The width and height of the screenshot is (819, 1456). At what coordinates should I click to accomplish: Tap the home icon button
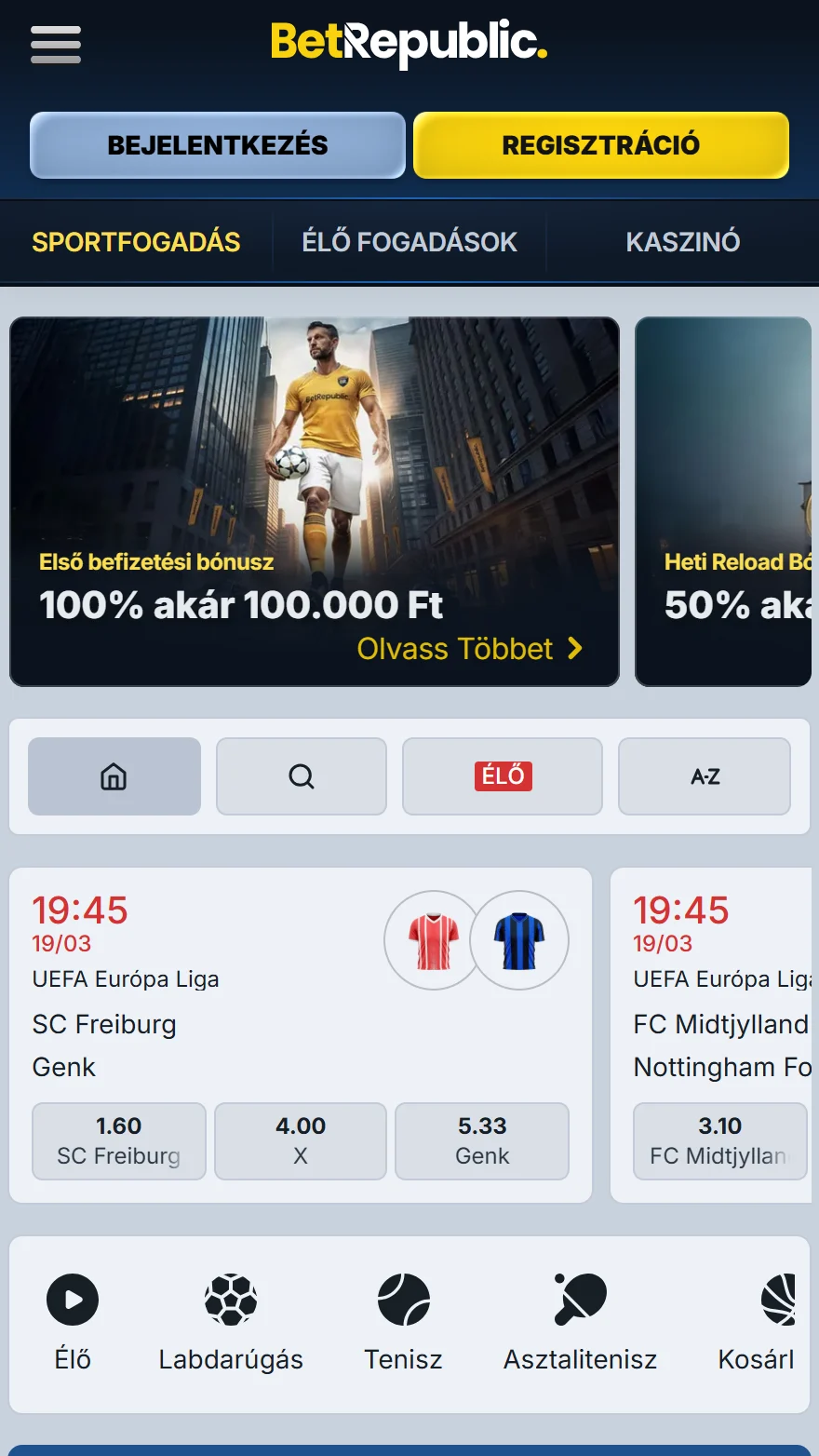pyautogui.click(x=114, y=776)
